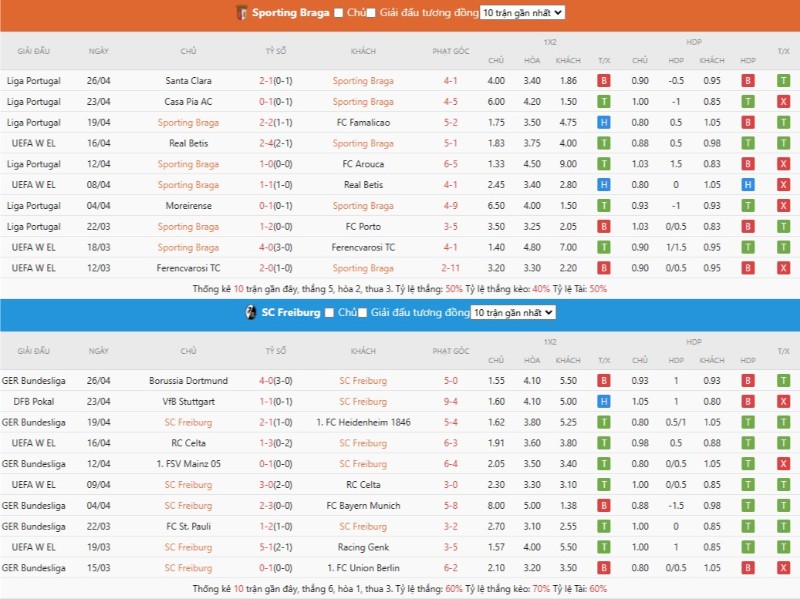The width and height of the screenshot is (800, 599).
Task: Click green T HDP badge in 1. FC Heidenheim row
Action: [x=747, y=422]
